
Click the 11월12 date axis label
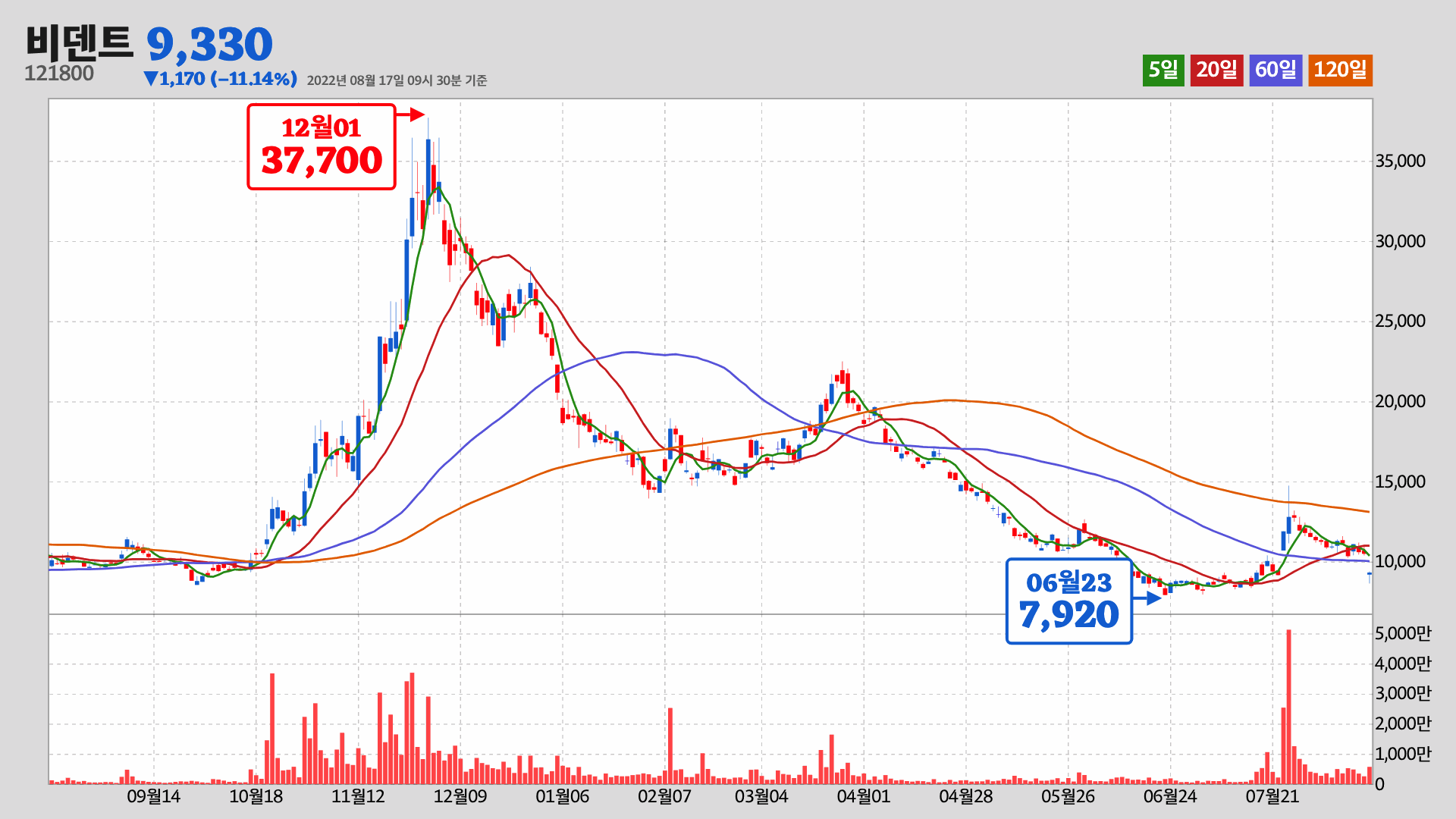pos(358,796)
